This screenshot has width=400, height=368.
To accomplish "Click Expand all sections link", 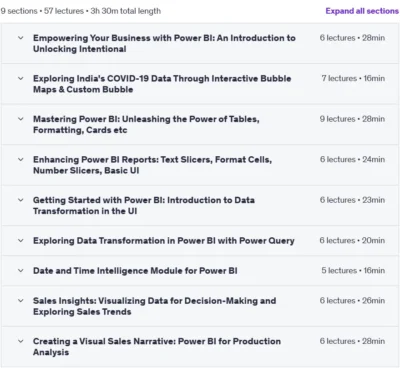I will (x=362, y=11).
